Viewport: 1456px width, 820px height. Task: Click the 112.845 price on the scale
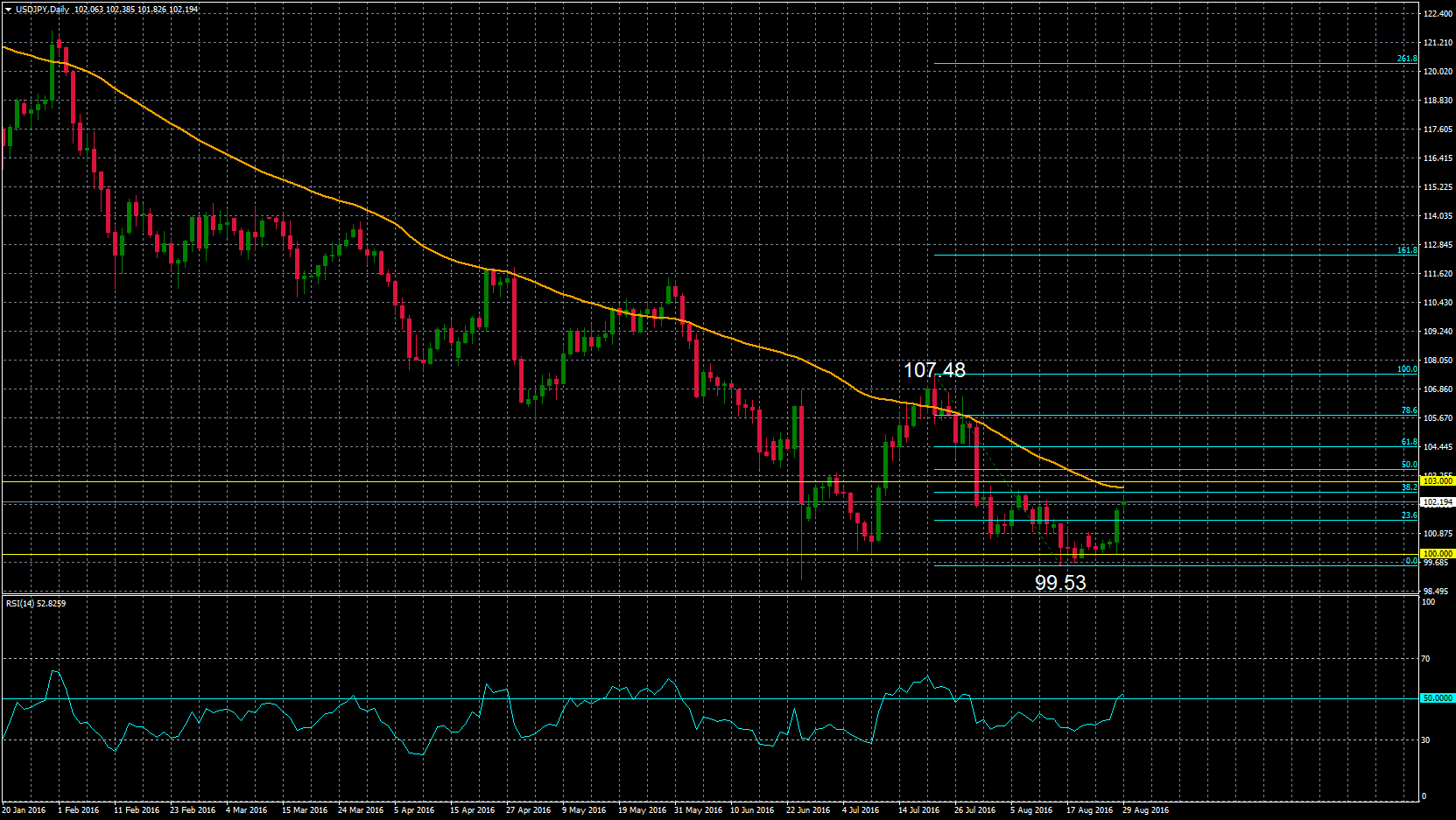1438,245
